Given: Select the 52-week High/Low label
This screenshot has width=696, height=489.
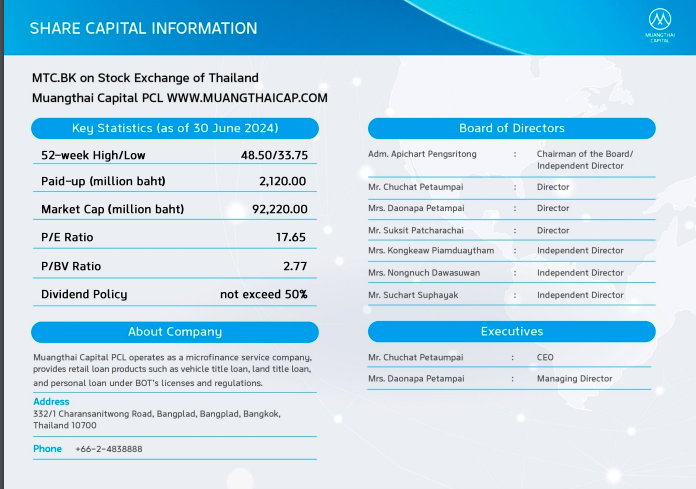Looking at the screenshot, I should 93,155.
